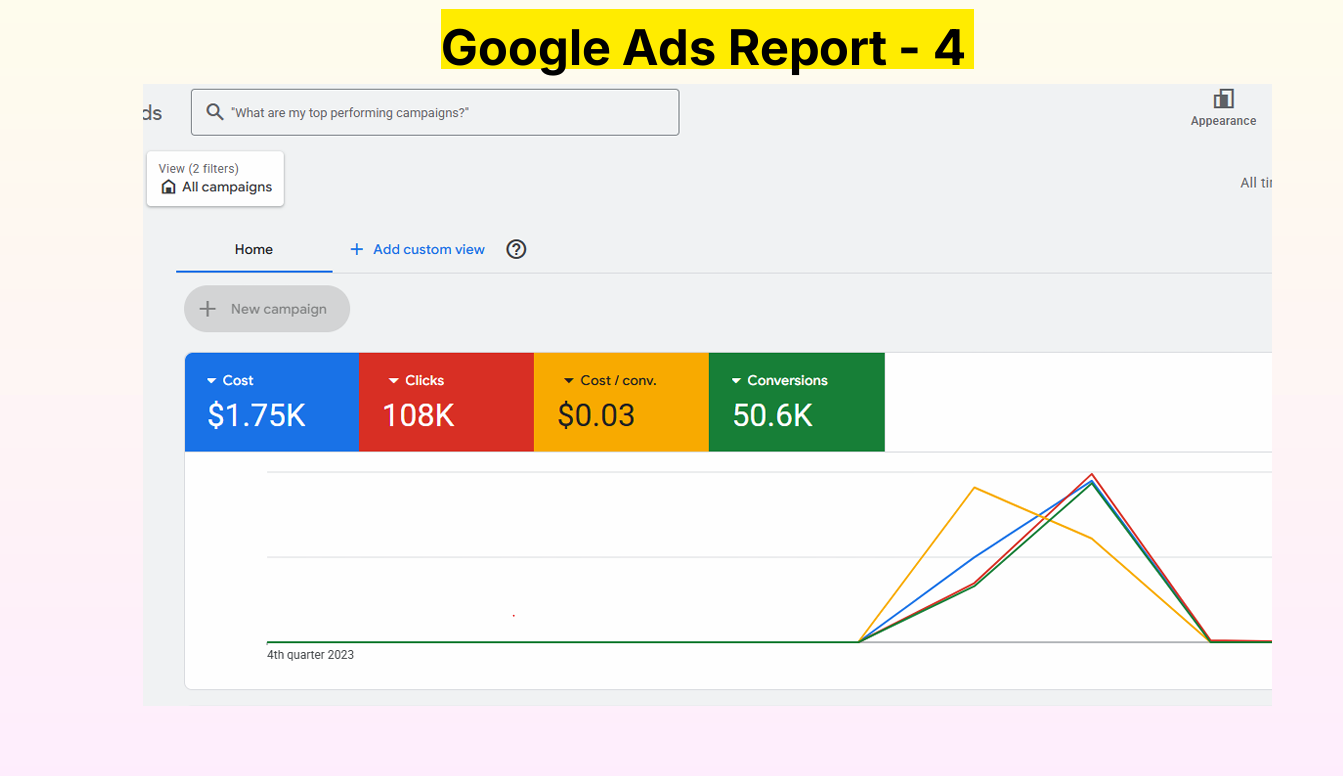Click the $0.03 cost per conversion value
Image resolution: width=1343 pixels, height=776 pixels.
pyautogui.click(x=596, y=415)
